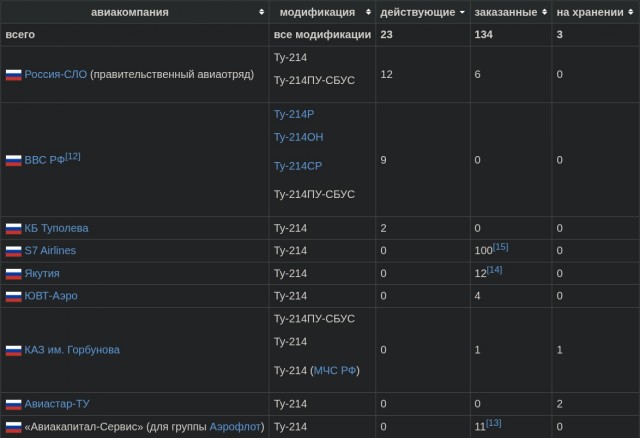
Task: Click the модификация column header text
Action: [318, 12]
